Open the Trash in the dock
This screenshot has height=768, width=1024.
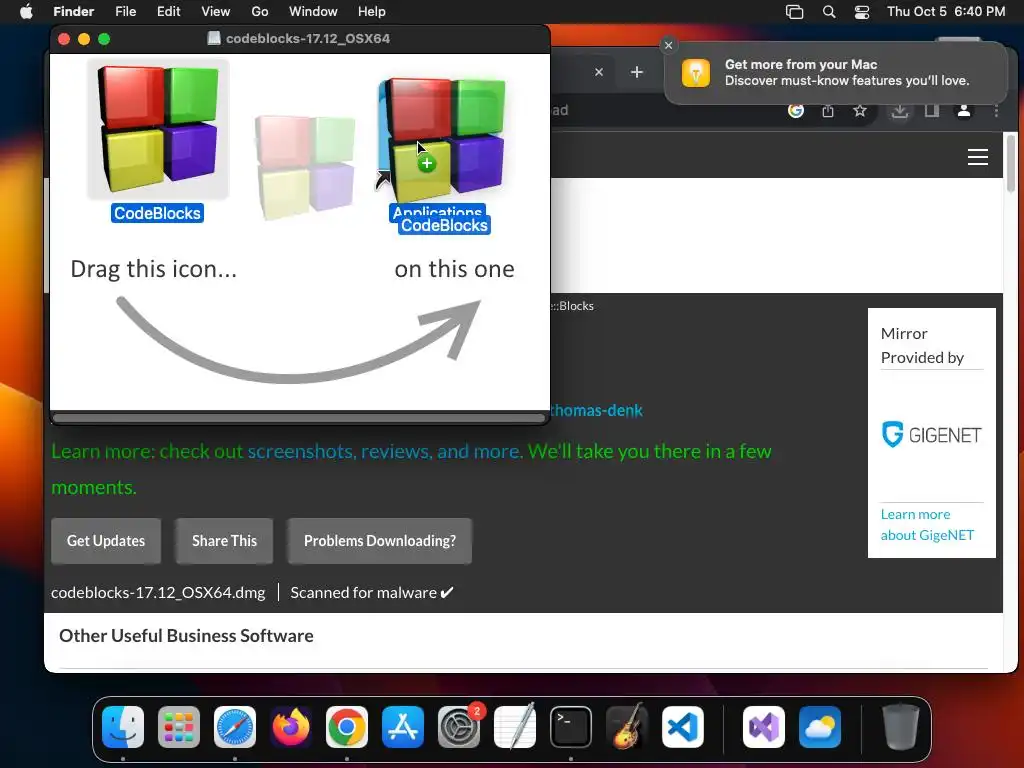[x=901, y=727]
